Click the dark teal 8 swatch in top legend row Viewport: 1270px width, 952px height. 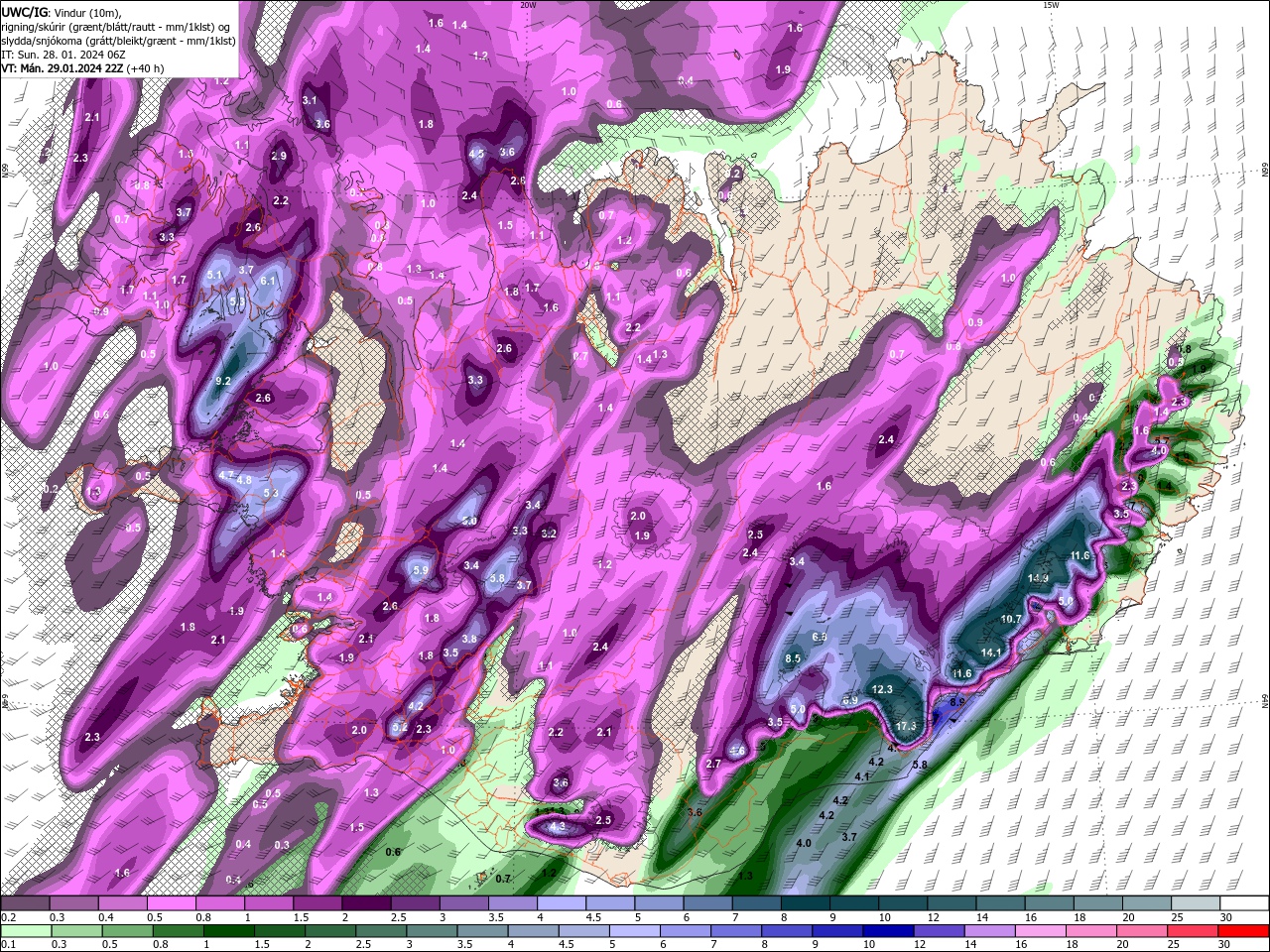[806, 903]
